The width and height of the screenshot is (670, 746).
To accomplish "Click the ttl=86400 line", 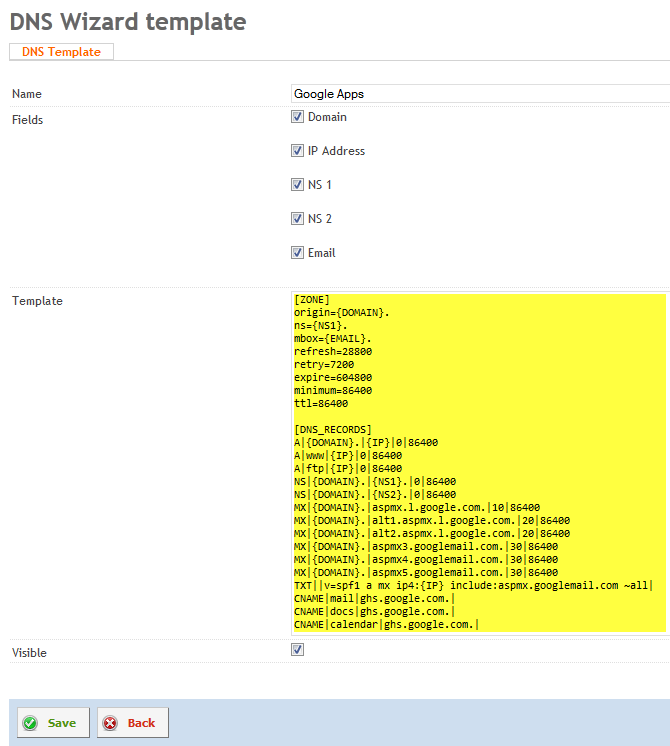I will tap(321, 403).
